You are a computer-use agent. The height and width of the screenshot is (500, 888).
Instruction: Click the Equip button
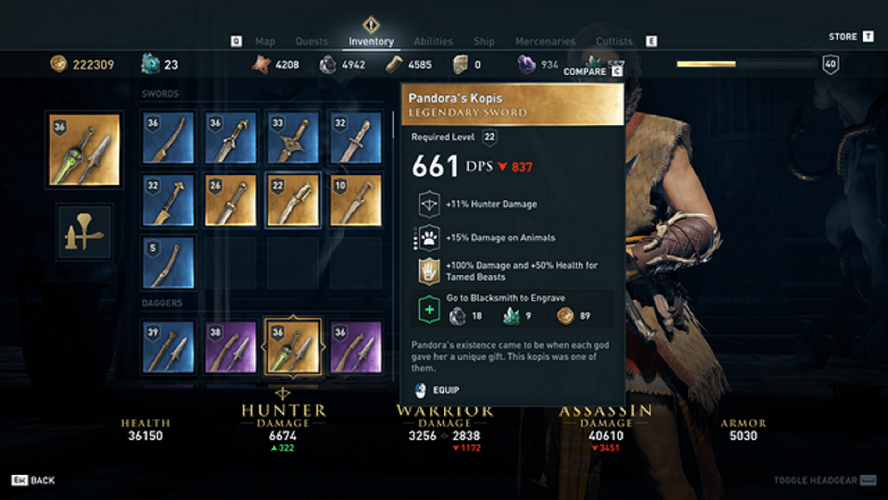437,390
